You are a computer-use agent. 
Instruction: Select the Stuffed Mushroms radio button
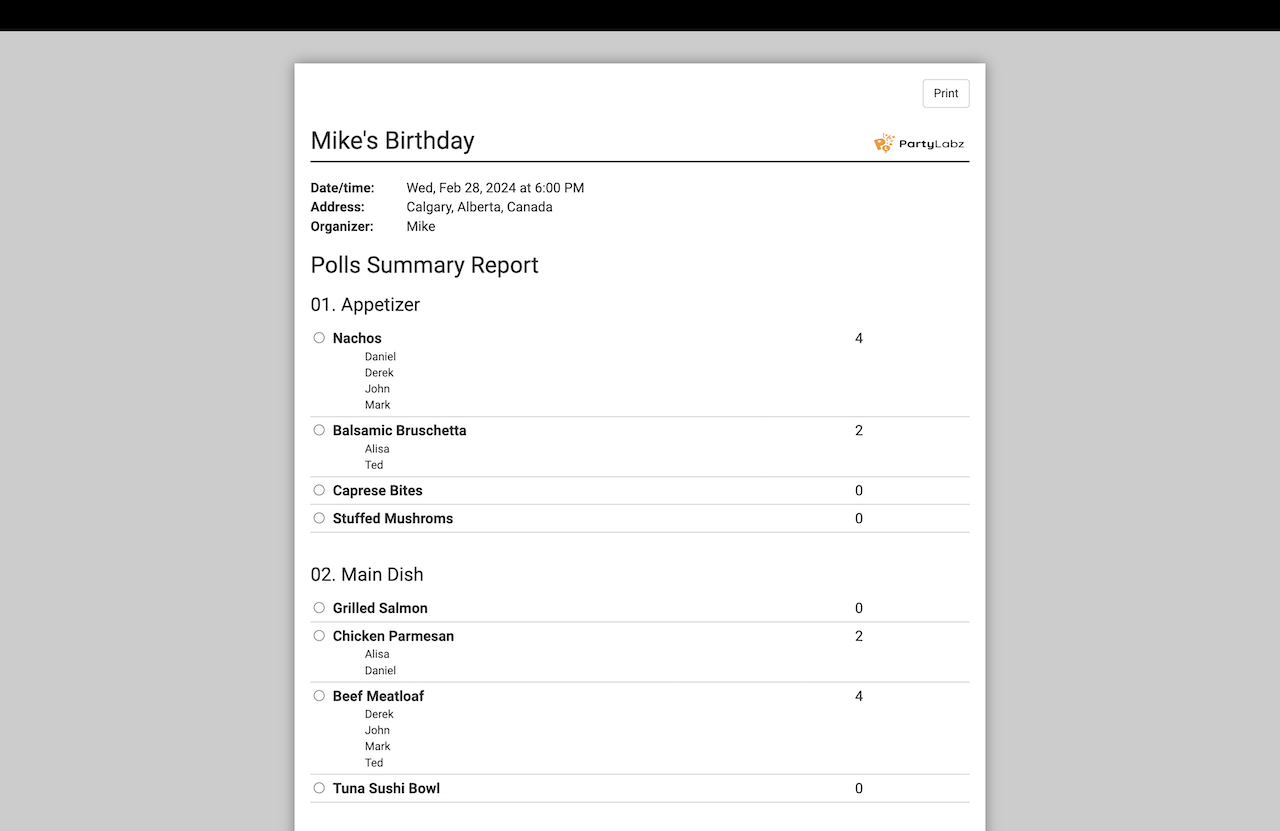319,518
